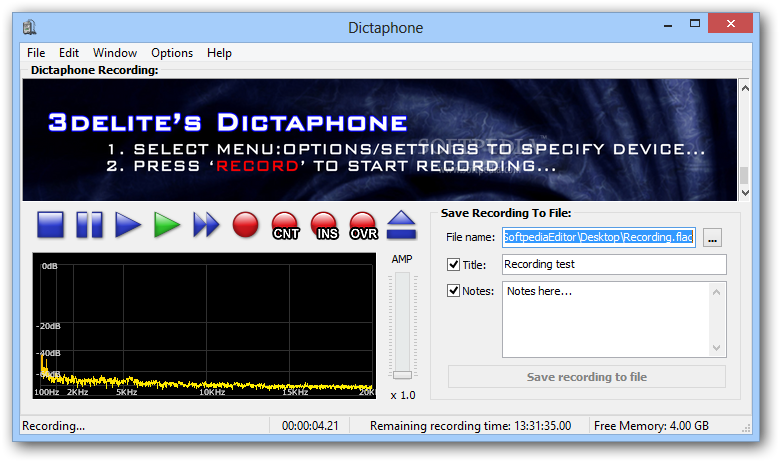Click inside the Notes text area

pos(607,319)
